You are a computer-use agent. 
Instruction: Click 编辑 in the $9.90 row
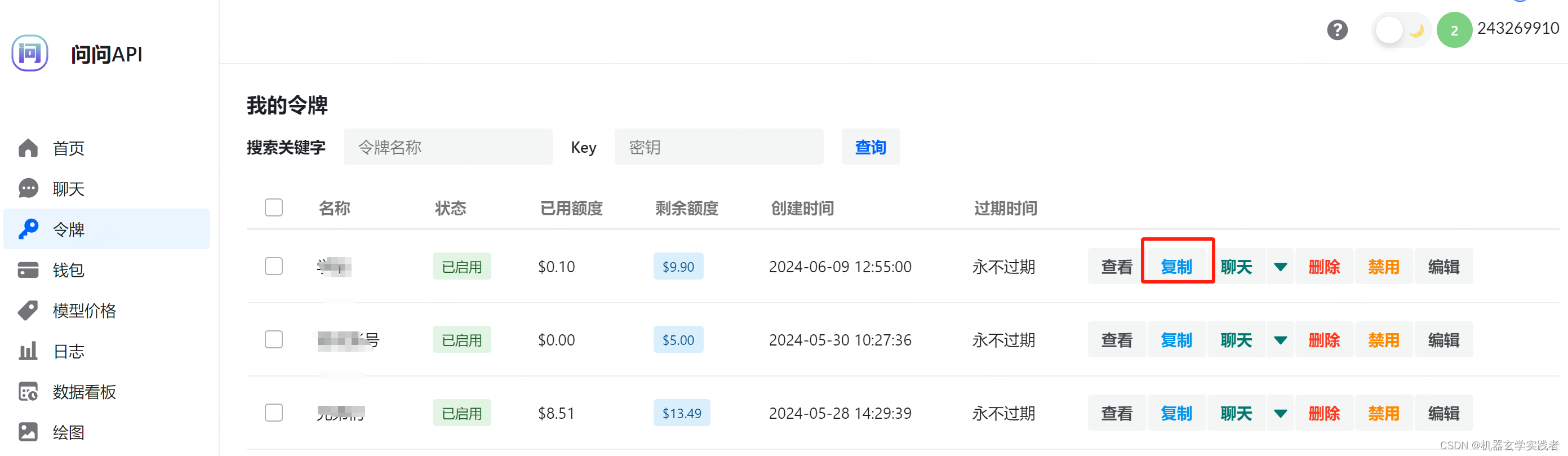point(1443,267)
